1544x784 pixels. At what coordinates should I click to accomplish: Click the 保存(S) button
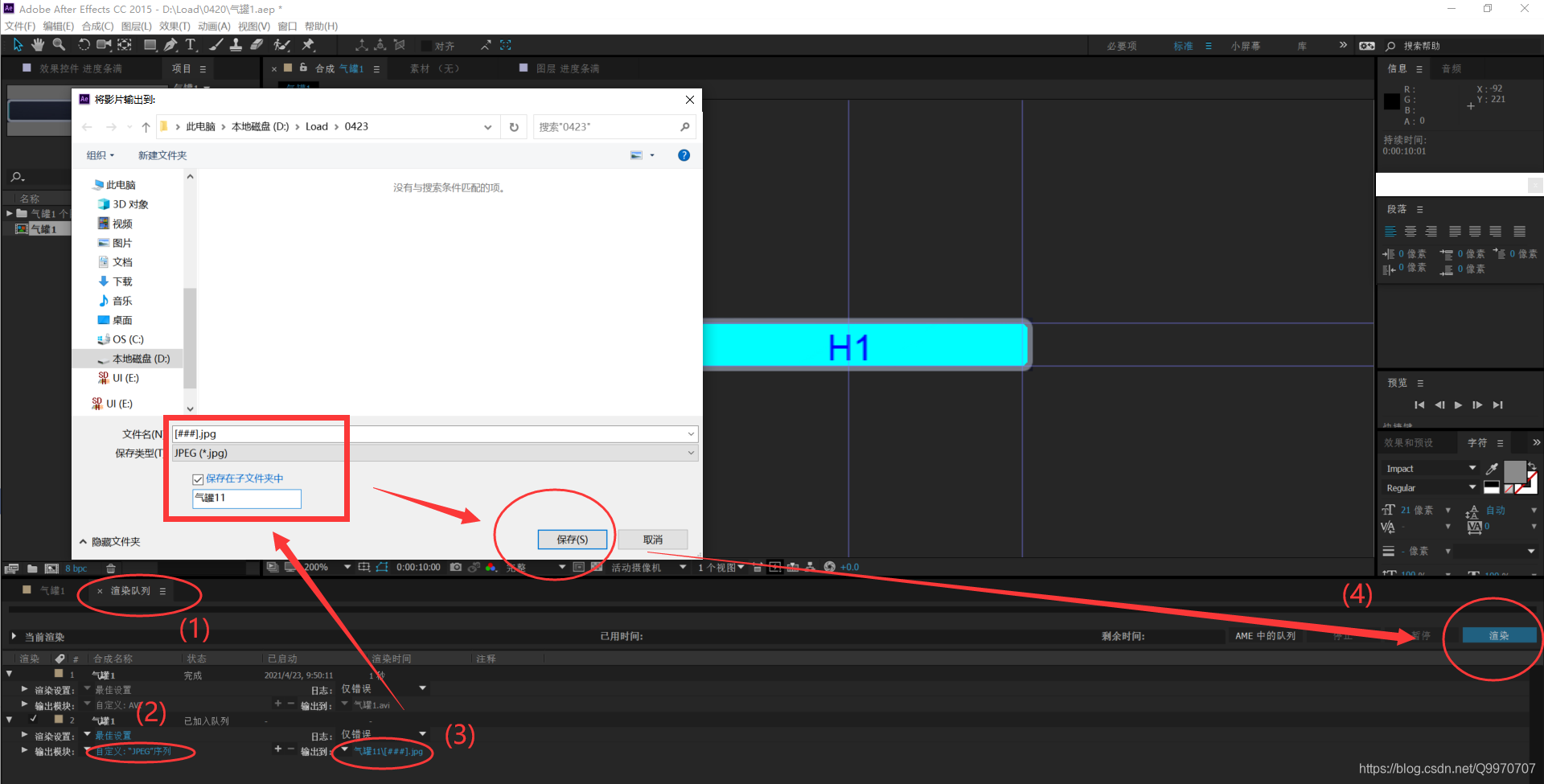pyautogui.click(x=573, y=540)
